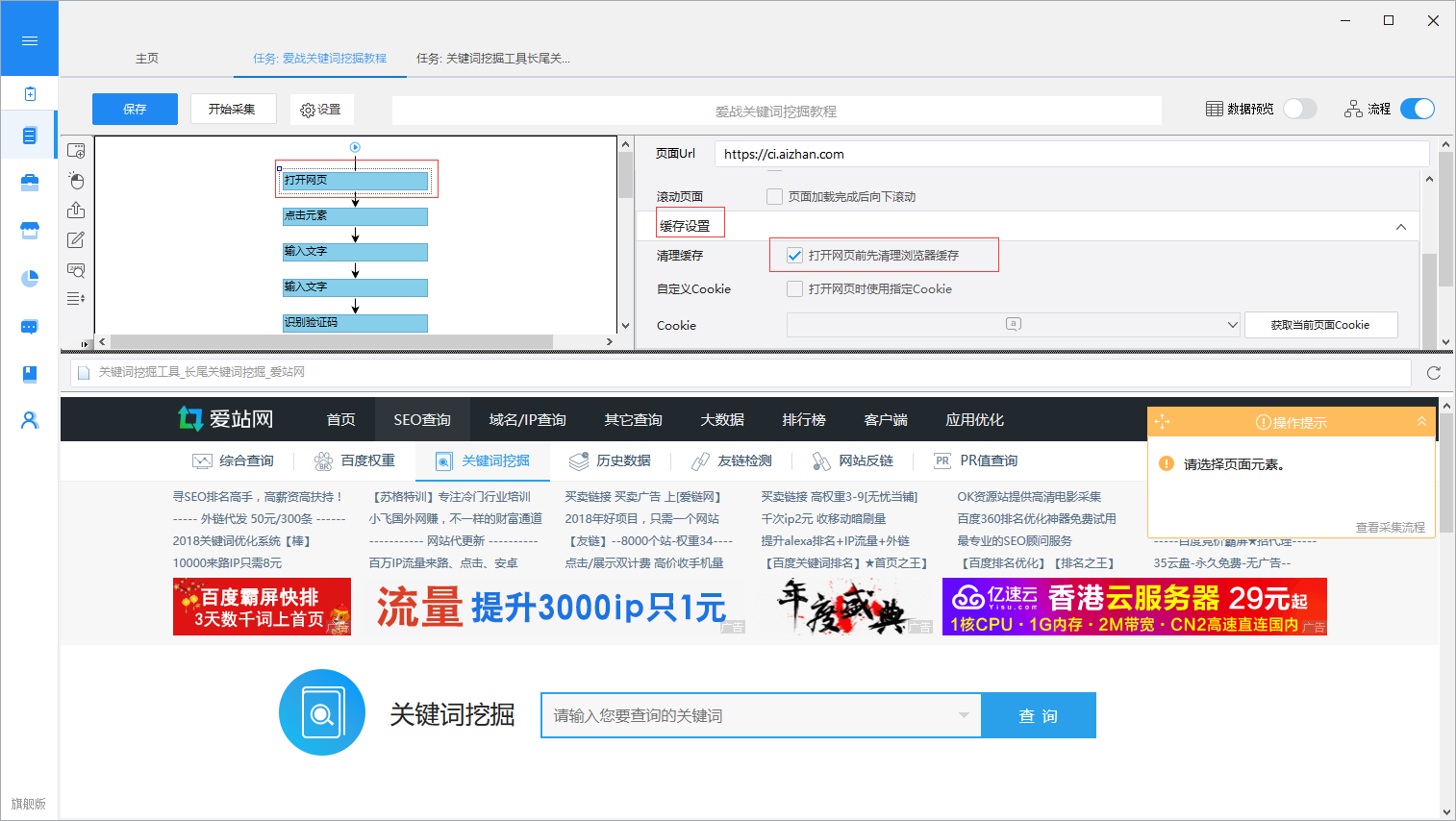Select the mouse click step tool
Viewport: 1456px width, 821px height.
coord(76,181)
